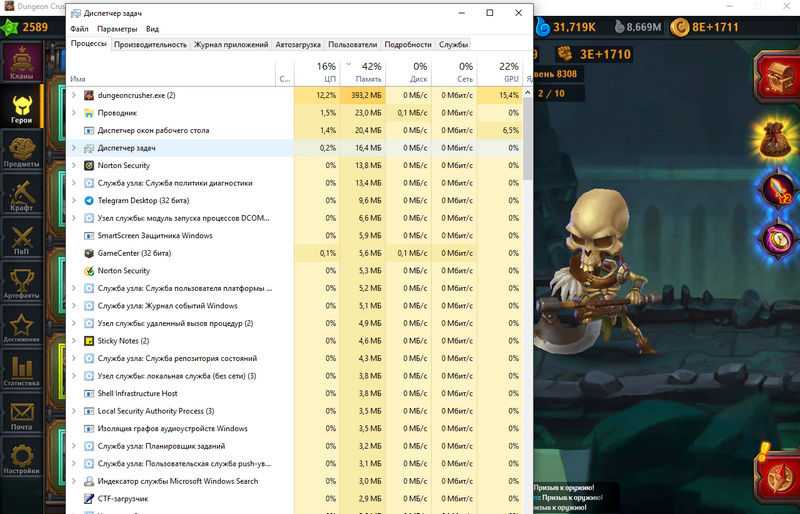Activate the purple clock boost icon

tap(777, 239)
